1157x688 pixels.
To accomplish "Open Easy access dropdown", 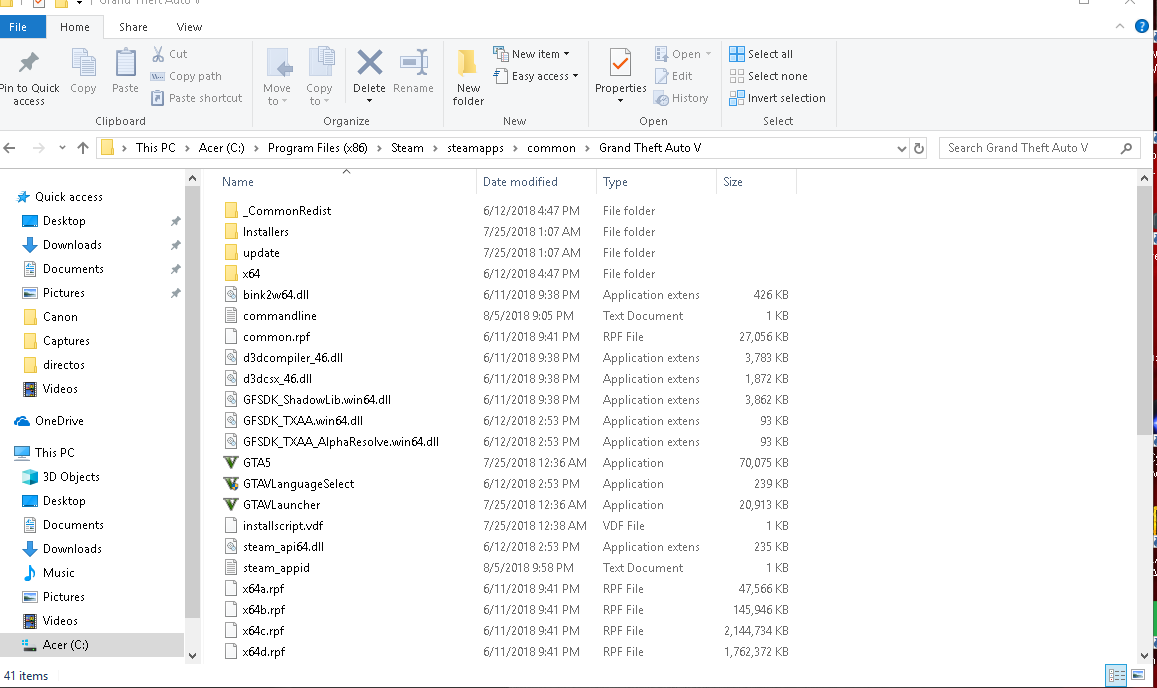I will tap(536, 76).
